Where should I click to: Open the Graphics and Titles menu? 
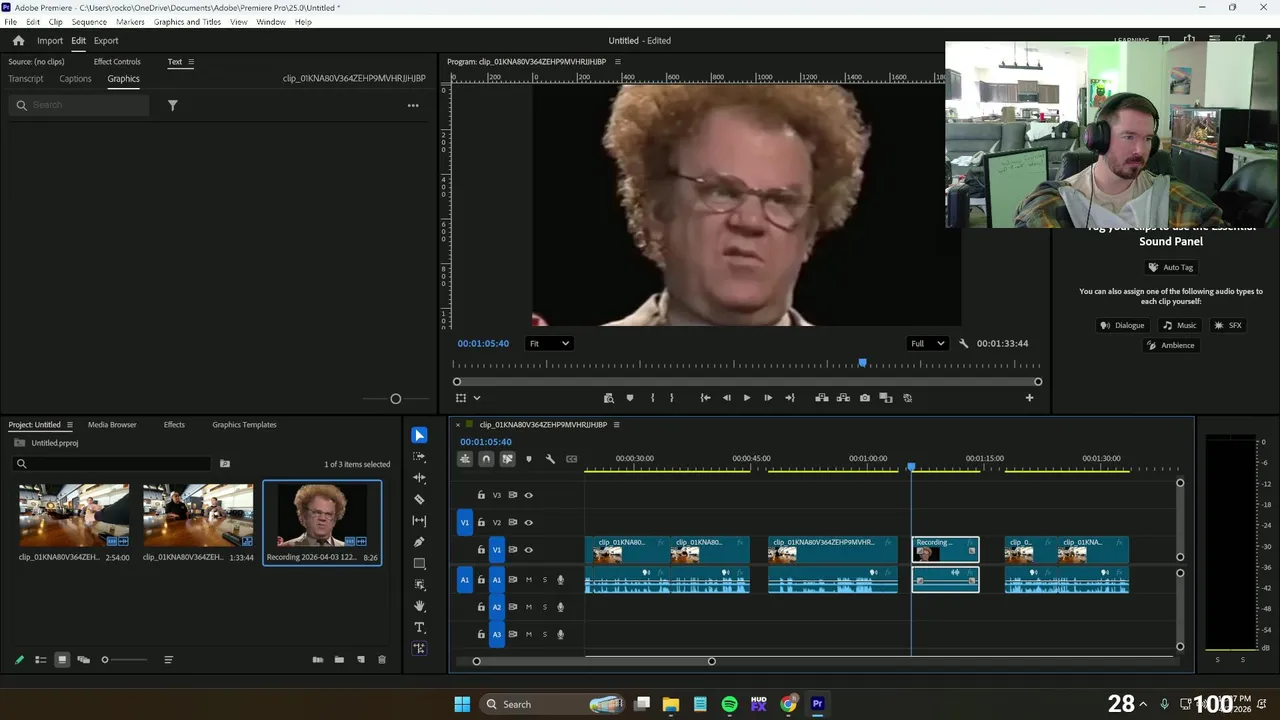coord(187,22)
